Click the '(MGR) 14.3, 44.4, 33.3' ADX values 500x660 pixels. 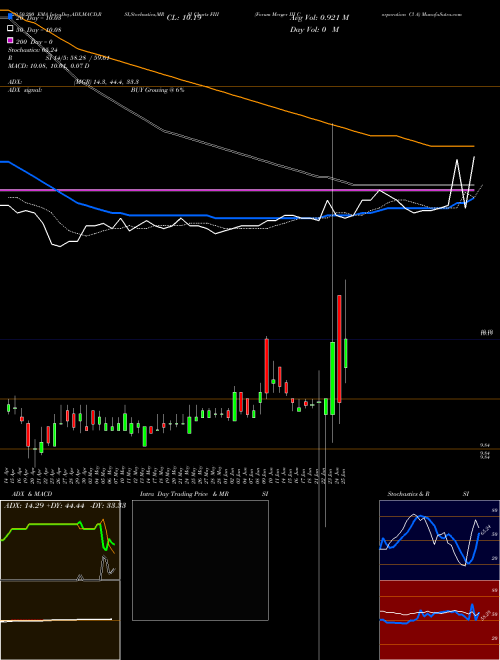pos(106,82)
